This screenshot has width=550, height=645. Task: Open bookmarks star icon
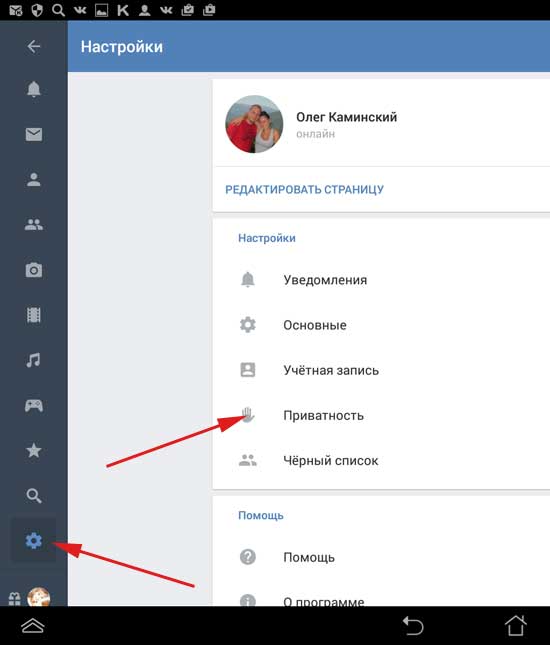pyautogui.click(x=34, y=451)
